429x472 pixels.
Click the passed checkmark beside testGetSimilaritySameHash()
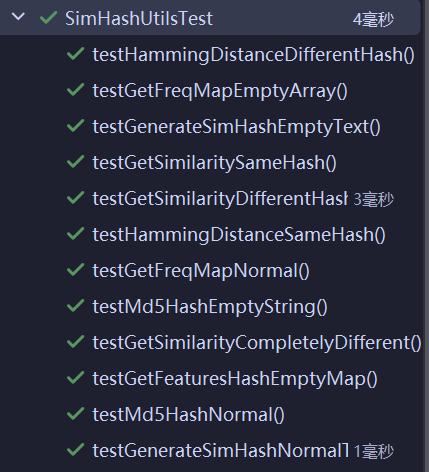click(75, 162)
